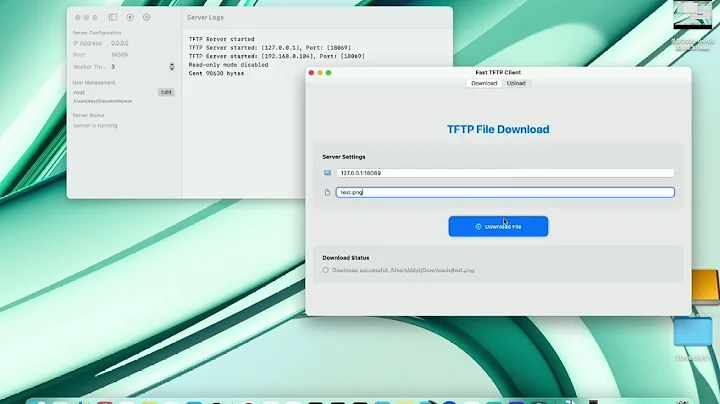Click the 'Server Settings' label
Screen dimensions: 720x404
(344, 157)
